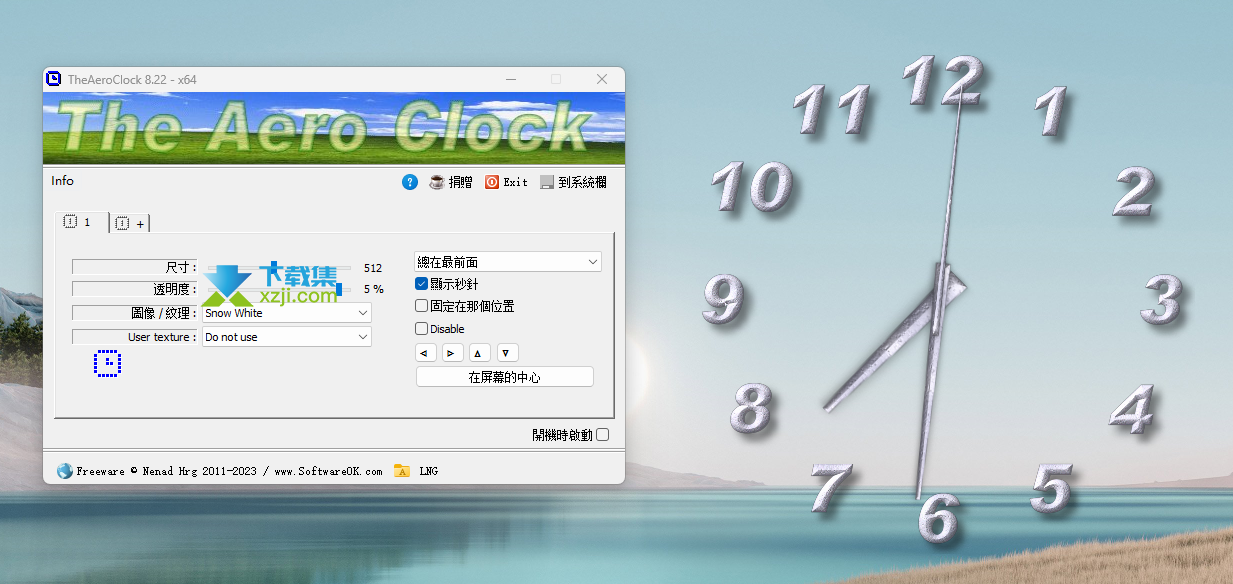Open the 總在最前面 dropdown
The height and width of the screenshot is (584, 1233).
pyautogui.click(x=508, y=262)
